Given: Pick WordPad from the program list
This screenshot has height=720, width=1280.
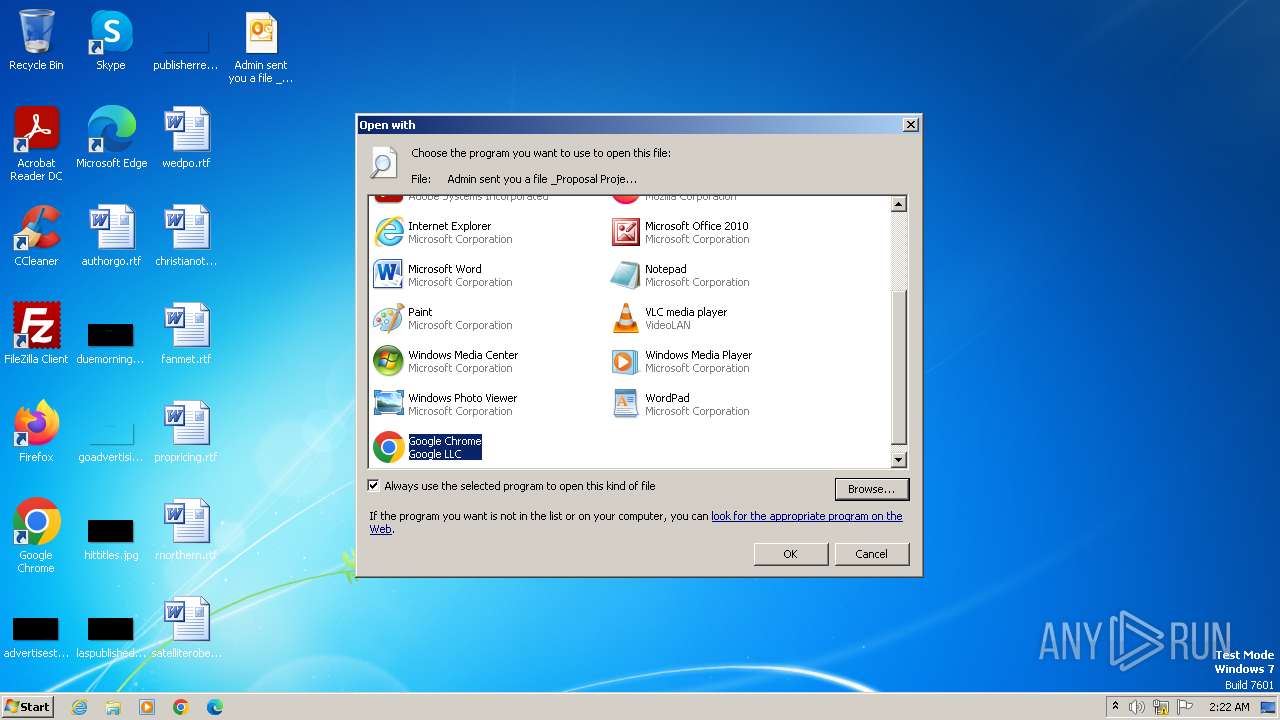Looking at the screenshot, I should point(679,404).
